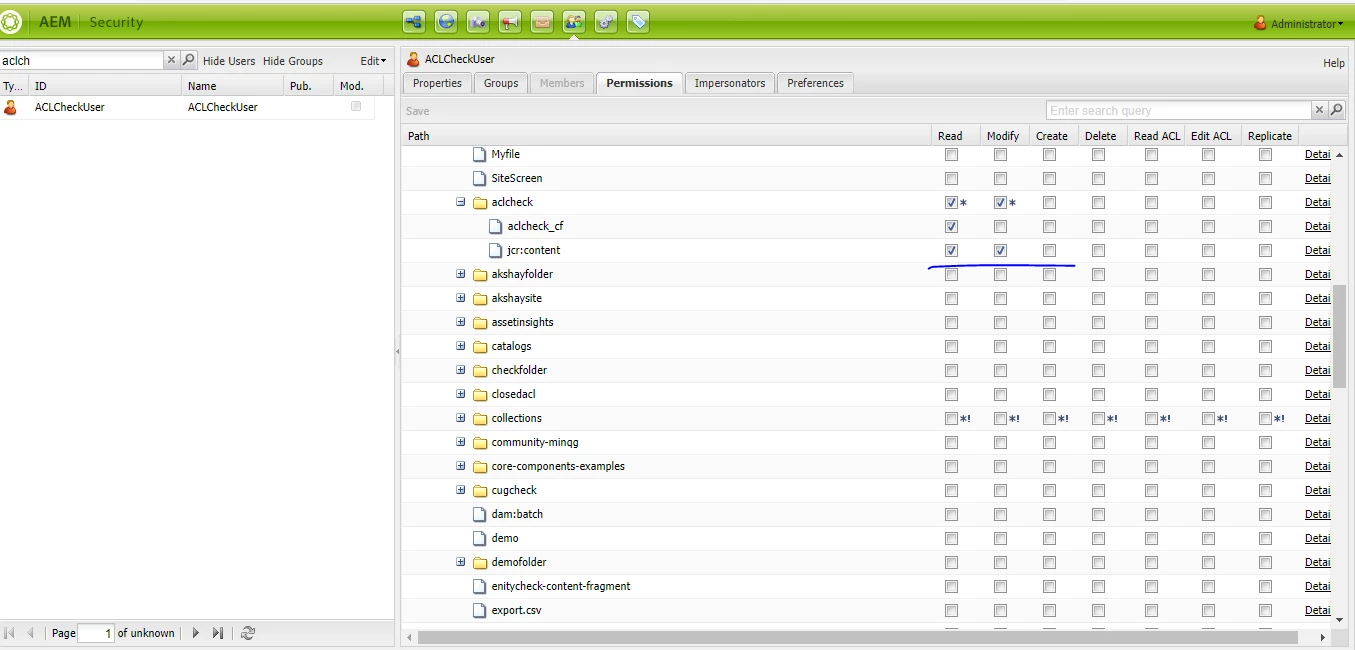Click the users security icon in top bar
The image size is (1355, 650).
(574, 21)
